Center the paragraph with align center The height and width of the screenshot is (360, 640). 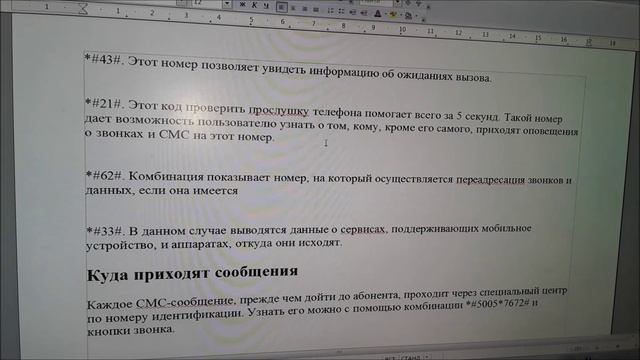(x=293, y=8)
